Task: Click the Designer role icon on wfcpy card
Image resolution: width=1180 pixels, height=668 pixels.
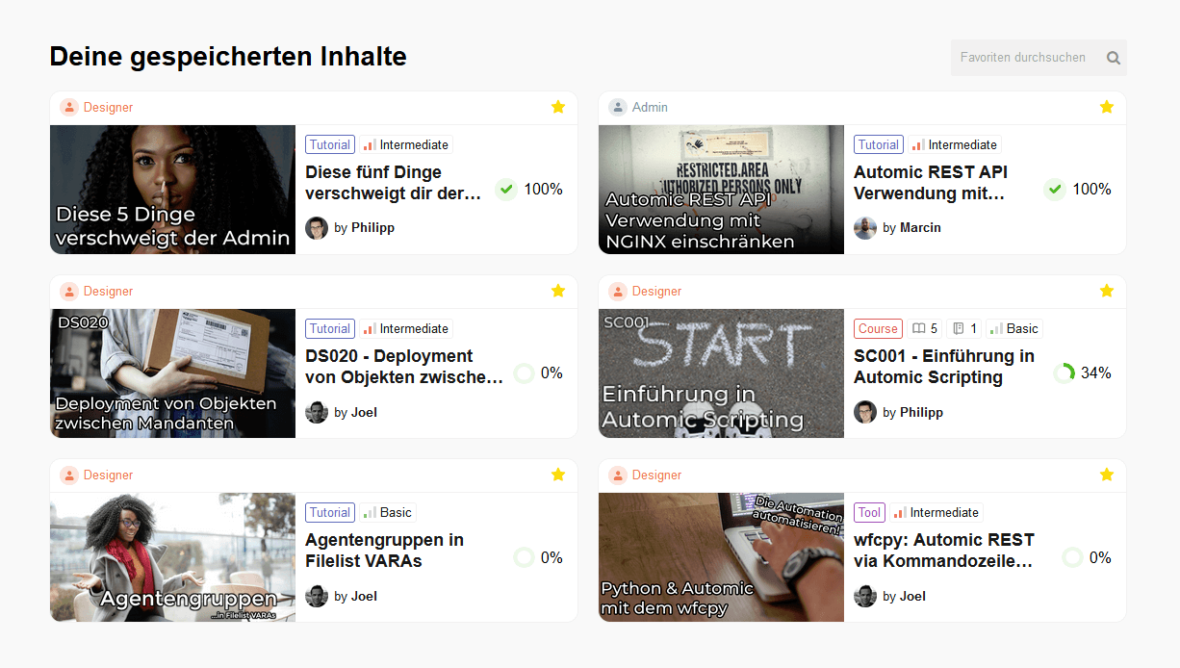Action: tap(616, 475)
